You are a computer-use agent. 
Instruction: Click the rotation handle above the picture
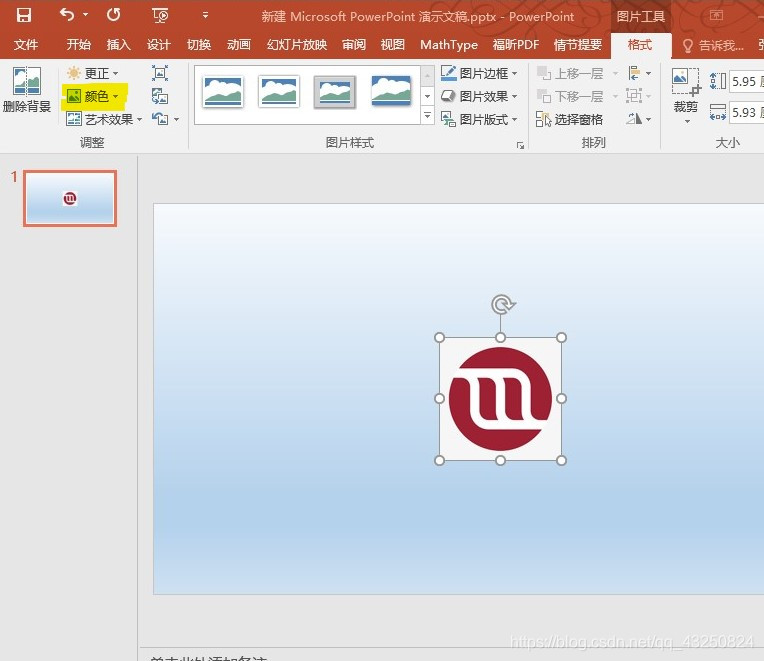502,305
